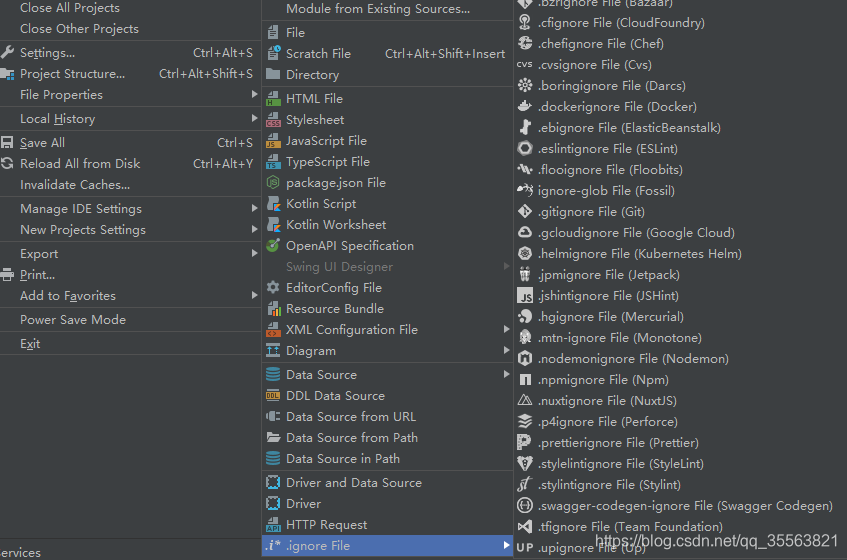
Task: Click the ESLint icon for .eslintignore
Action: 525,149
